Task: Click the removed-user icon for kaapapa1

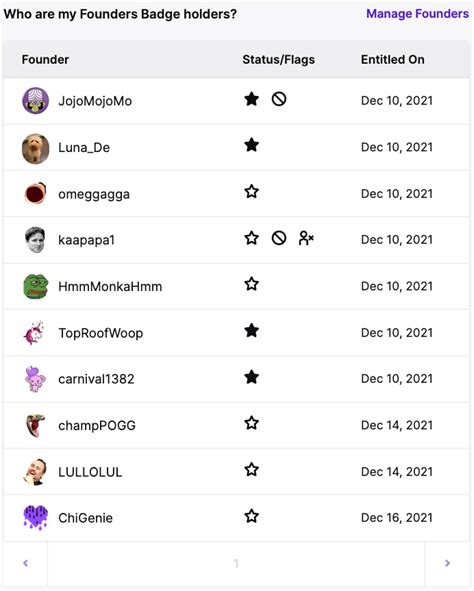Action: point(306,238)
